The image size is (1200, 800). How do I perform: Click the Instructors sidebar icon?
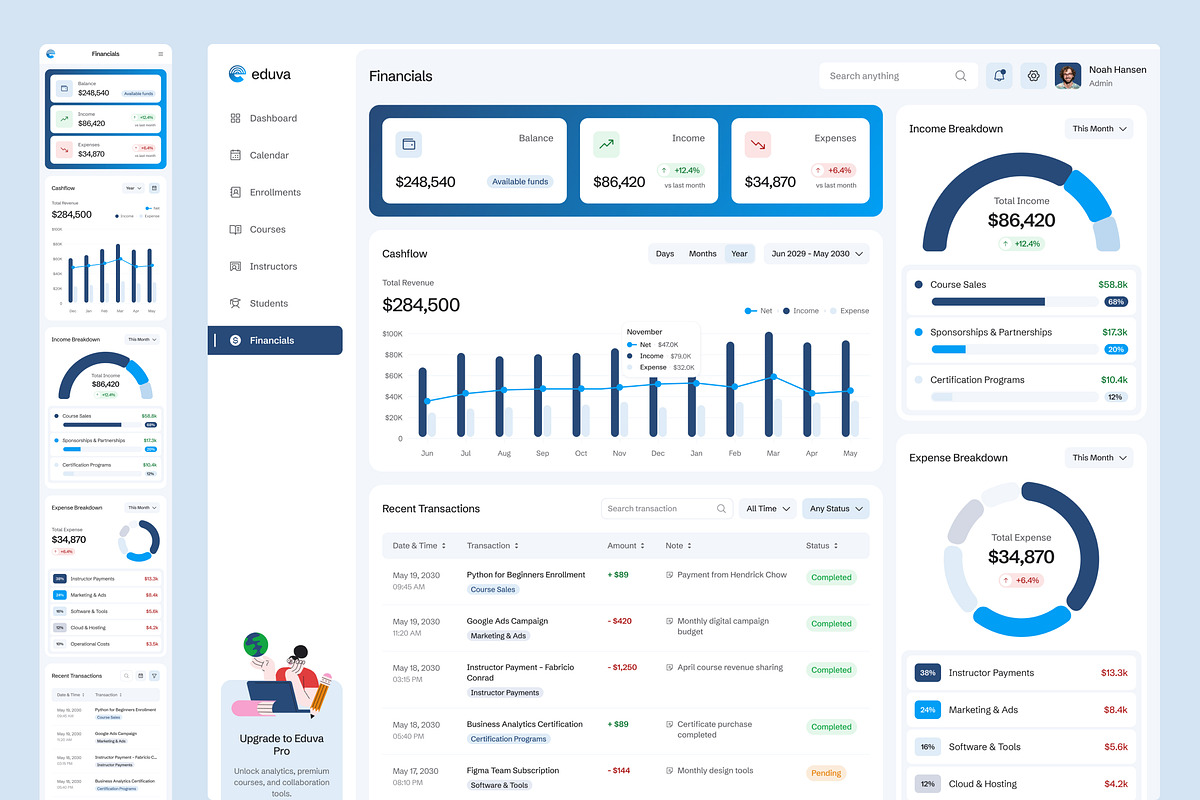click(x=236, y=266)
